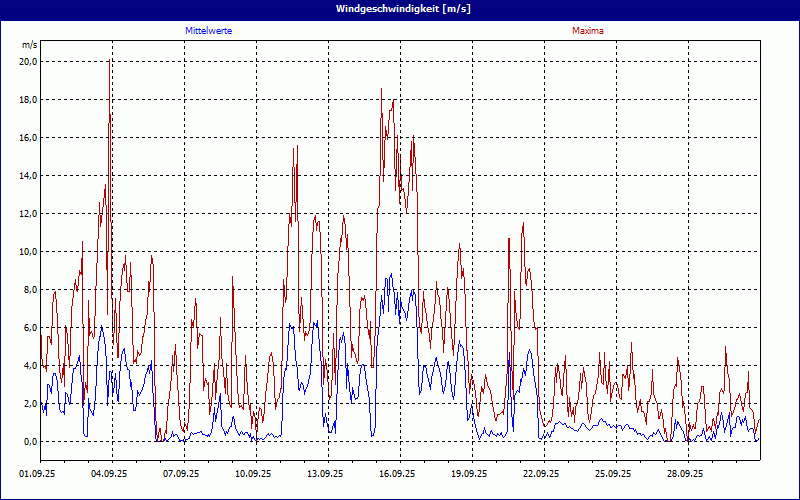Select the blue Mittelwerte legend label
This screenshot has height=500, width=800.
(209, 32)
